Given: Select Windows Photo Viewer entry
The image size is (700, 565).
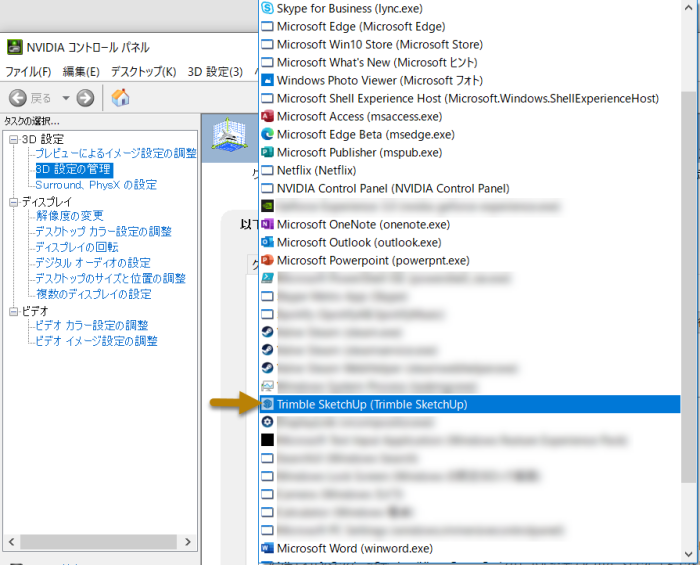Looking at the screenshot, I should point(470,80).
